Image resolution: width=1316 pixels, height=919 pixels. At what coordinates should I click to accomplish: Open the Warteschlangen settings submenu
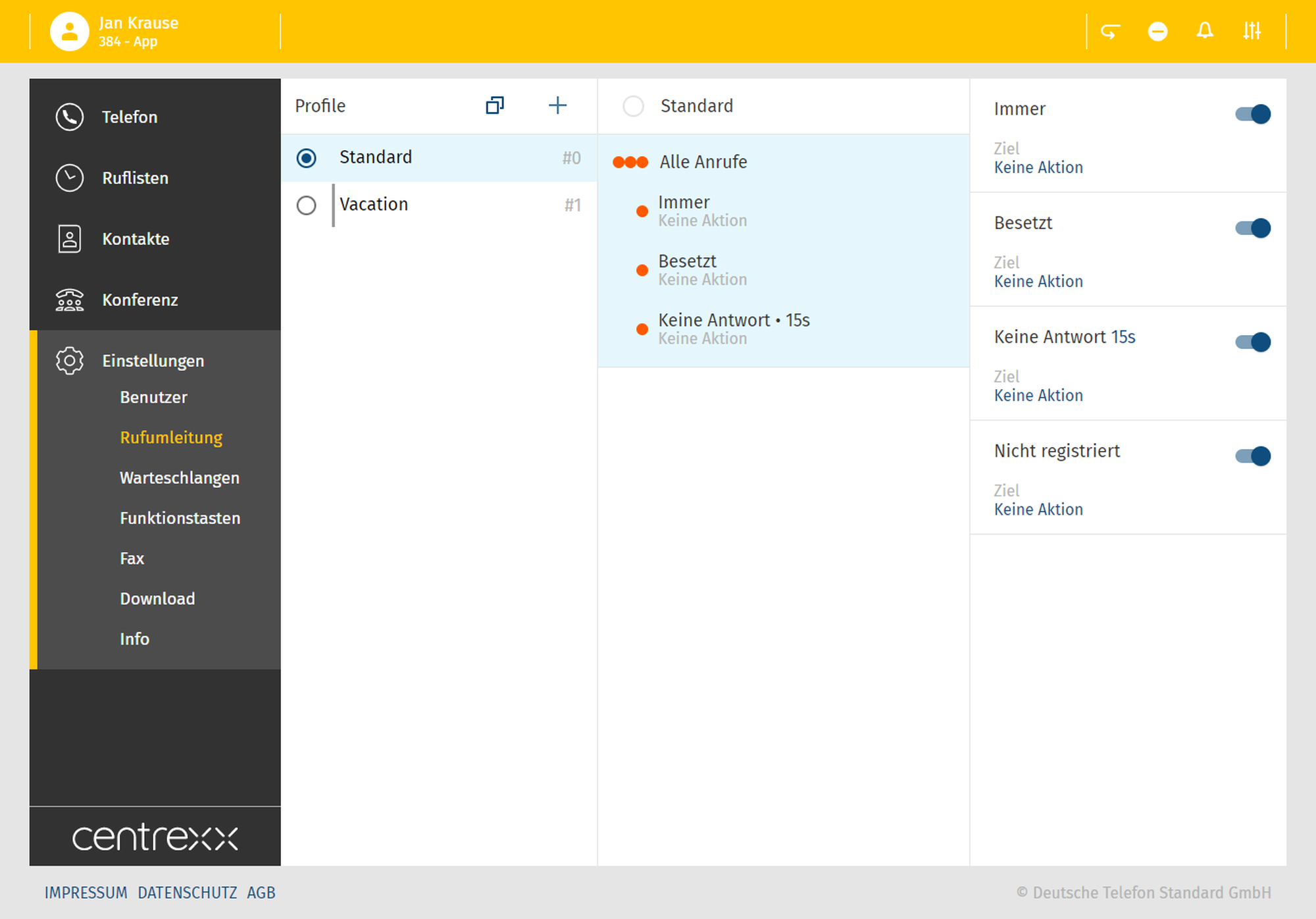pos(179,478)
